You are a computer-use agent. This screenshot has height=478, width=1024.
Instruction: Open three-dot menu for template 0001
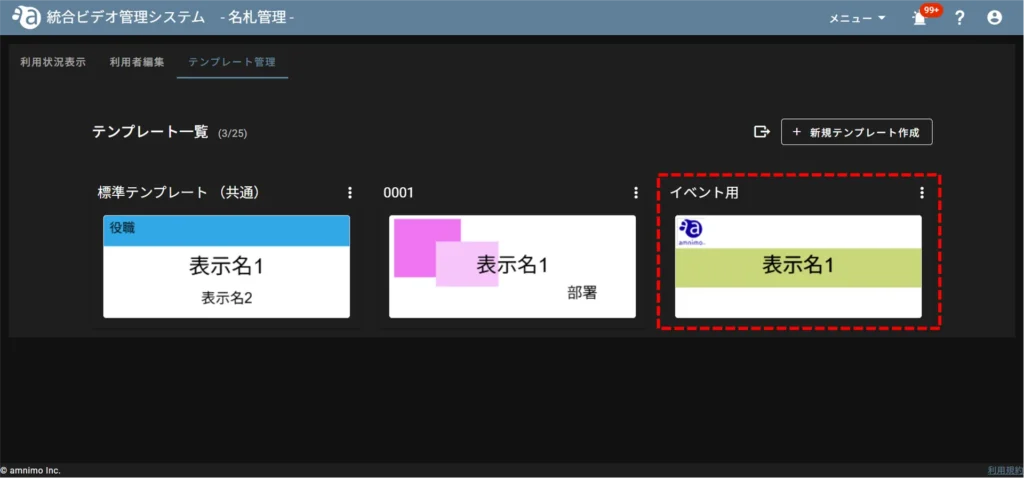636,193
